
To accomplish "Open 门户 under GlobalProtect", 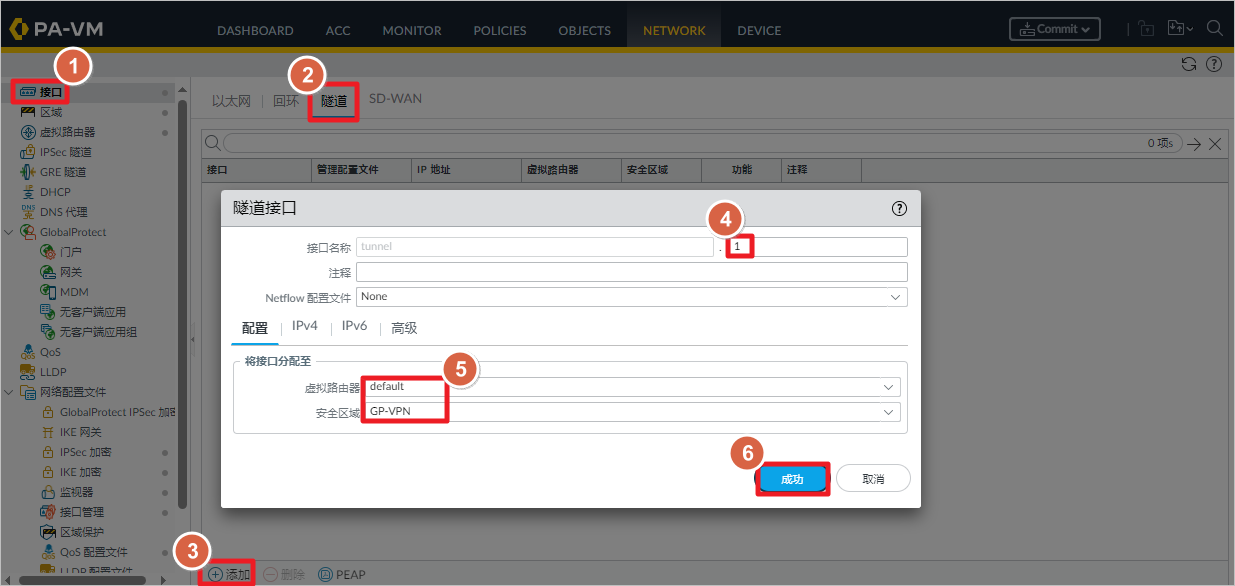I will click(x=70, y=252).
